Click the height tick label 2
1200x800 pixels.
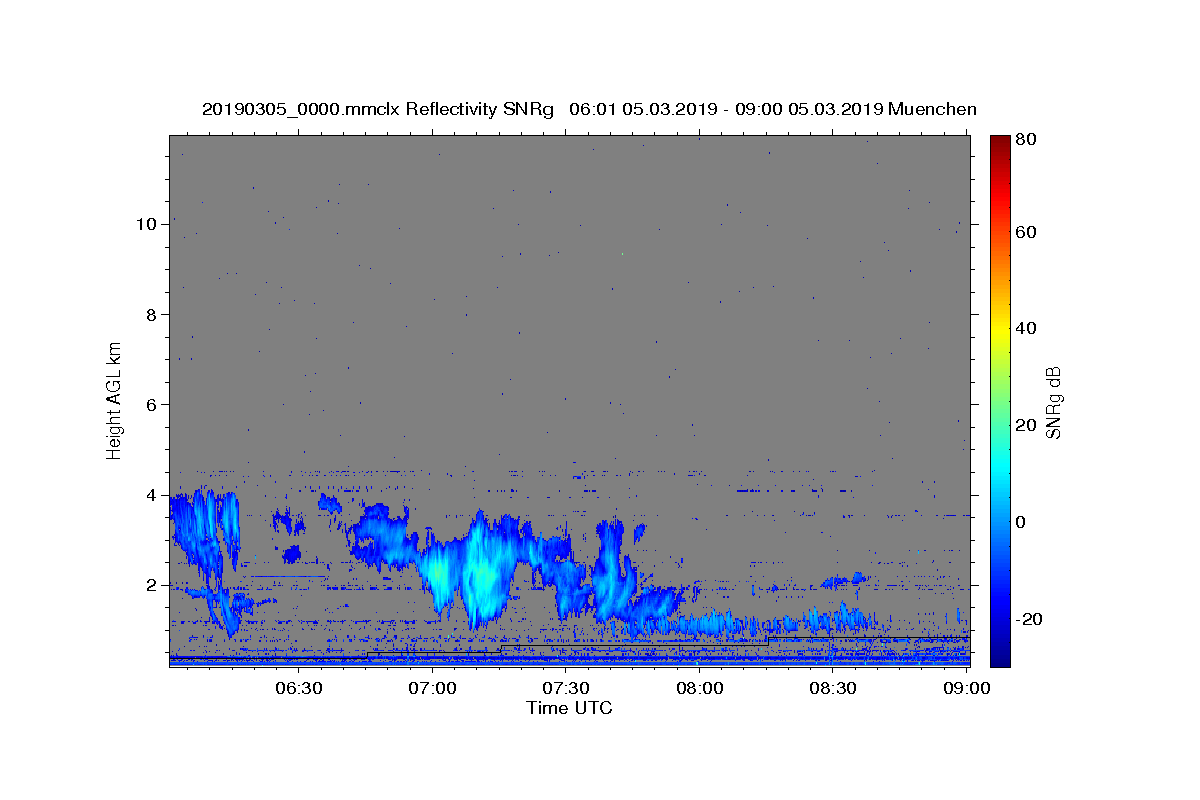pos(151,585)
